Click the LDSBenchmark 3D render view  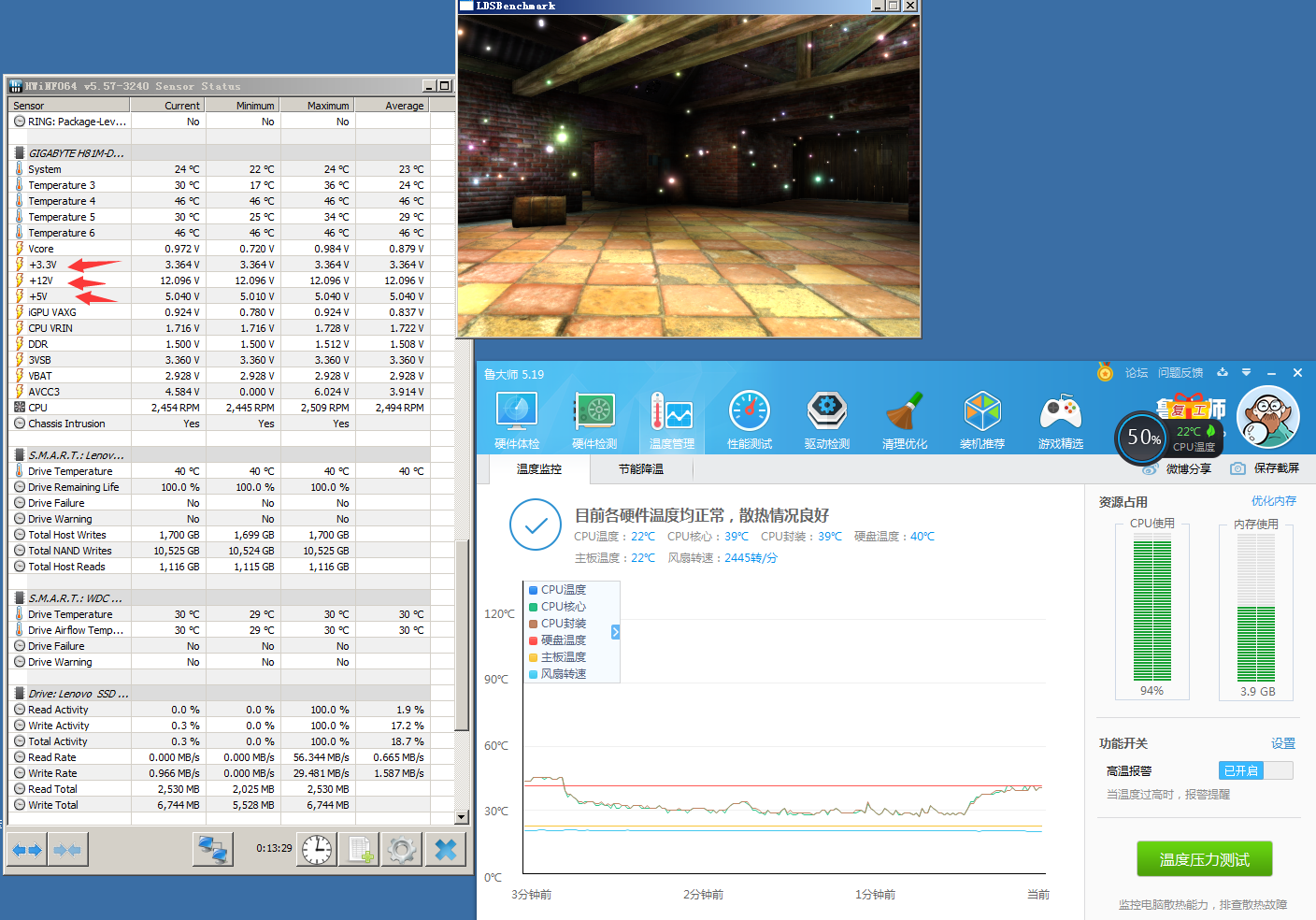click(x=689, y=175)
